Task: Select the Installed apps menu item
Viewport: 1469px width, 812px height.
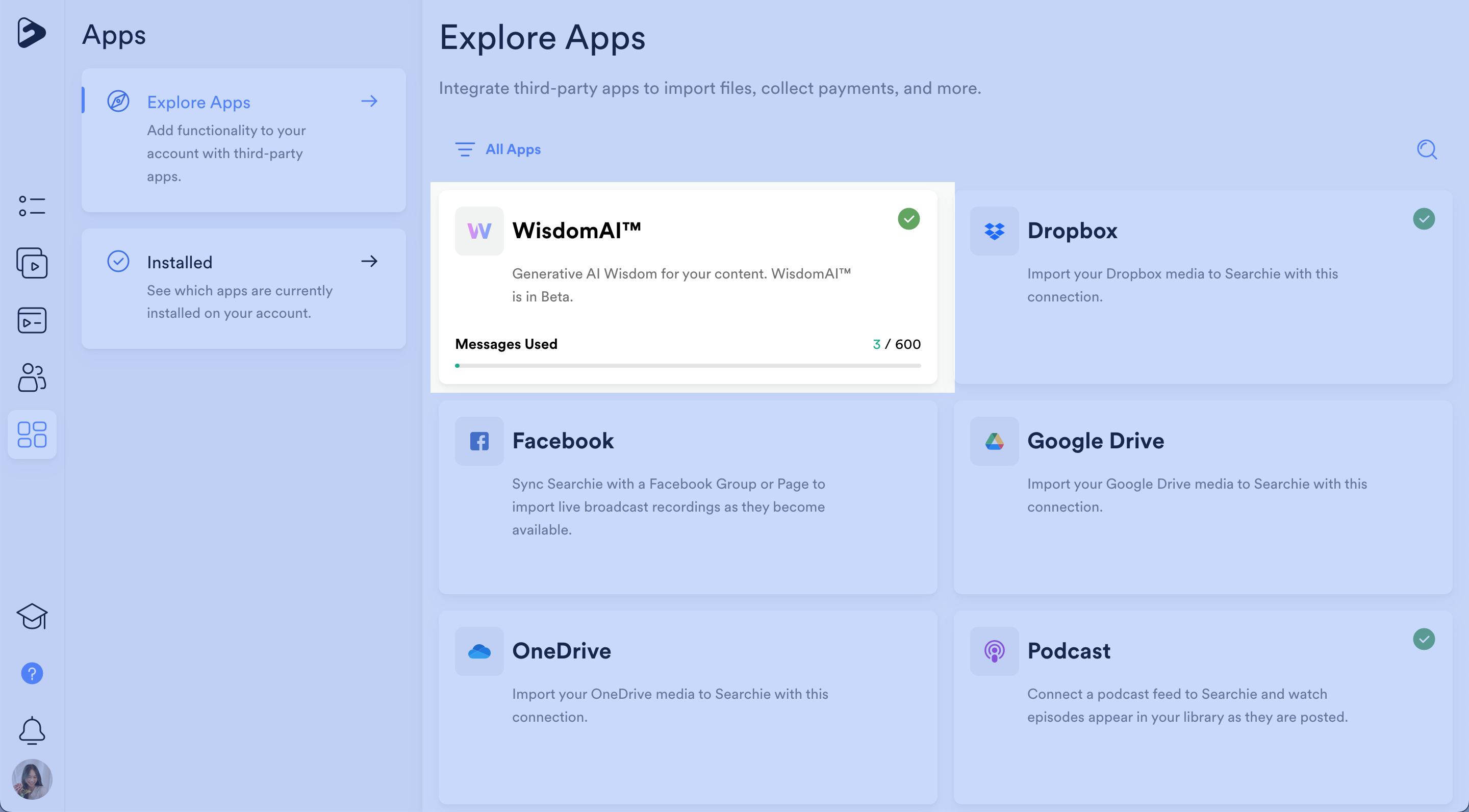Action: coord(180,262)
